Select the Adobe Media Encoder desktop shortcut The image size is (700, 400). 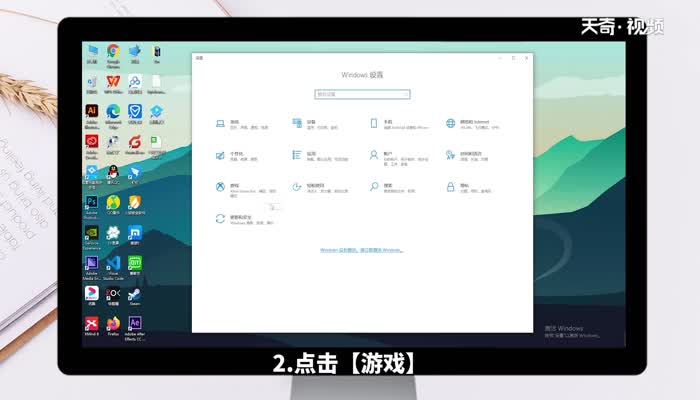[92, 268]
